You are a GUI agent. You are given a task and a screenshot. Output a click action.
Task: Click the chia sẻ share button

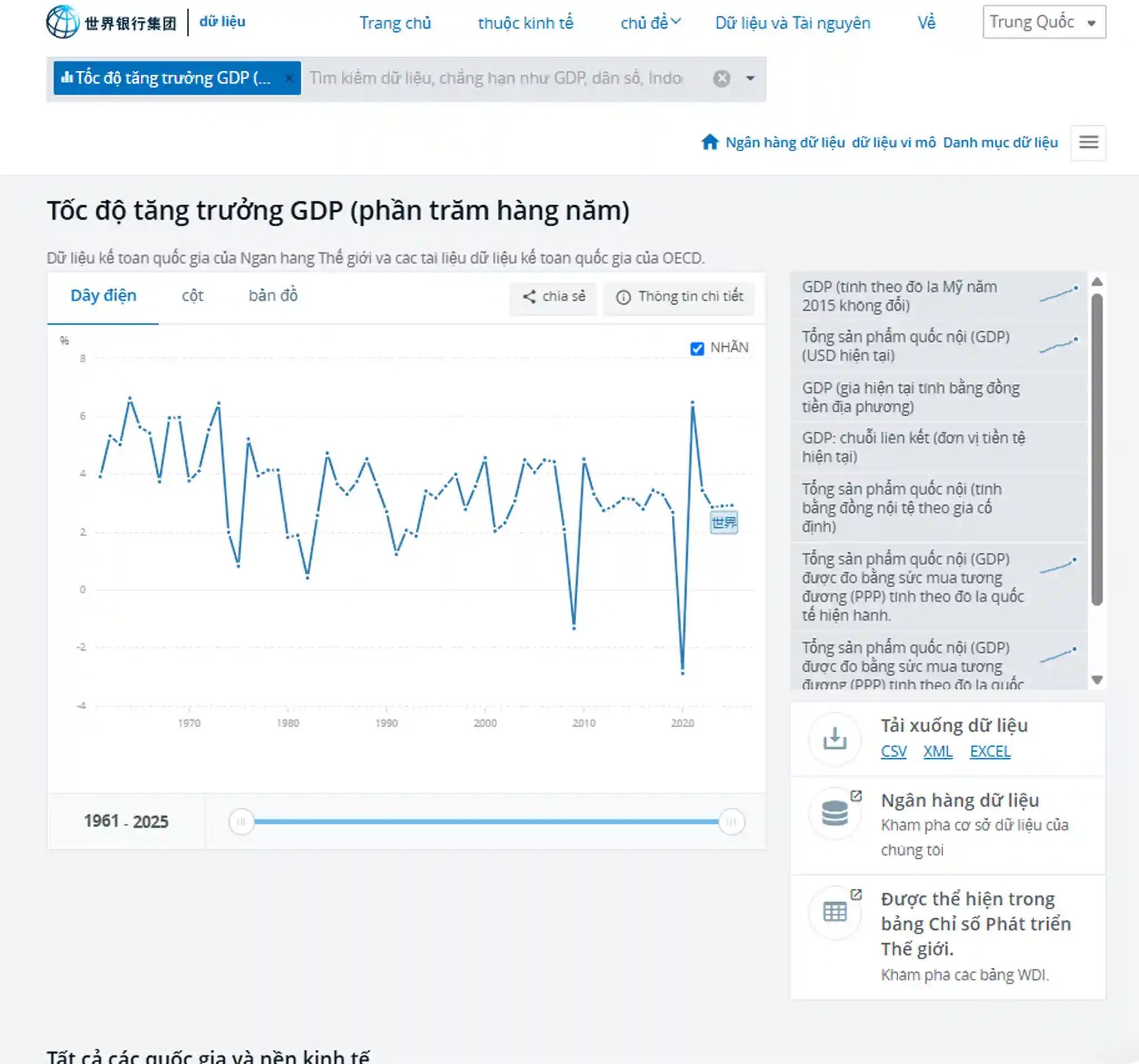(x=553, y=297)
